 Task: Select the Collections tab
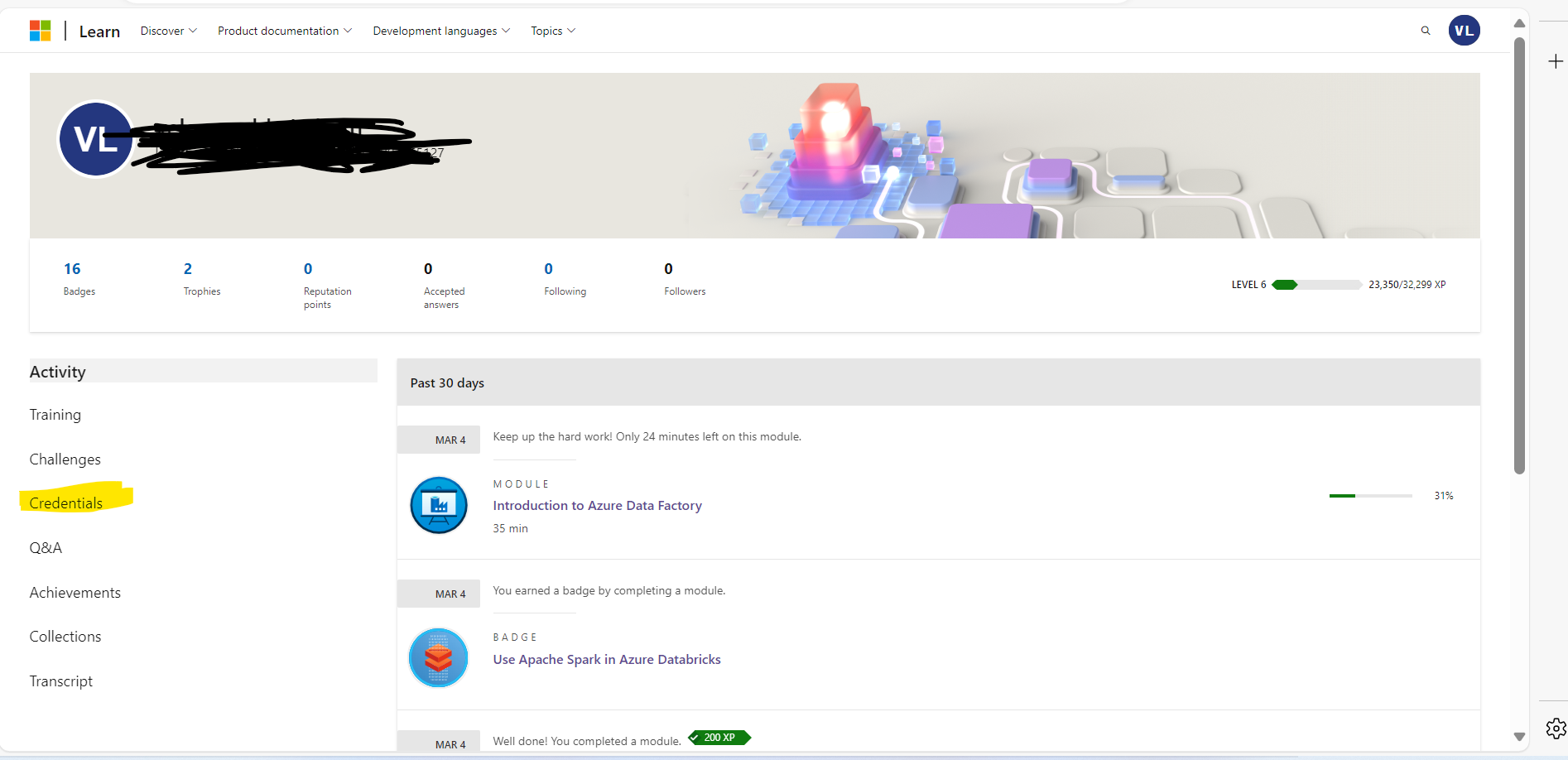click(x=65, y=637)
